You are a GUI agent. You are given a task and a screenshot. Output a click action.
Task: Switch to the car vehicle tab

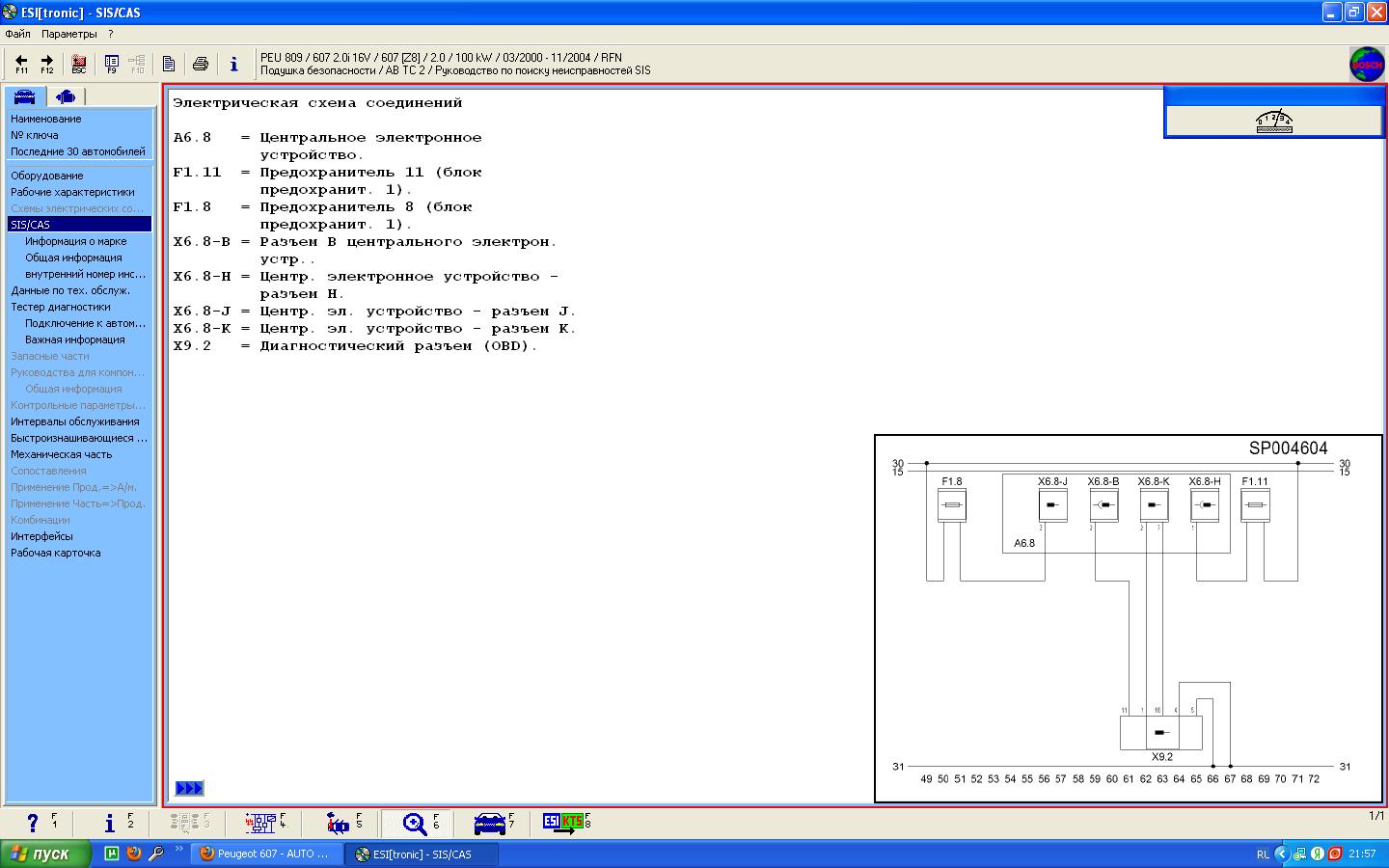coord(24,96)
